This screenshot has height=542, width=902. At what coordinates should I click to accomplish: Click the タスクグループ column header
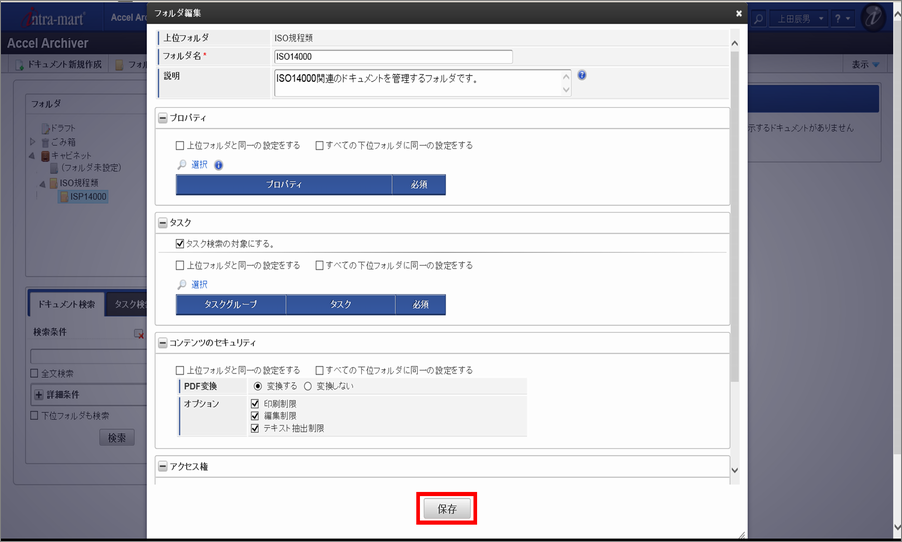(231, 304)
